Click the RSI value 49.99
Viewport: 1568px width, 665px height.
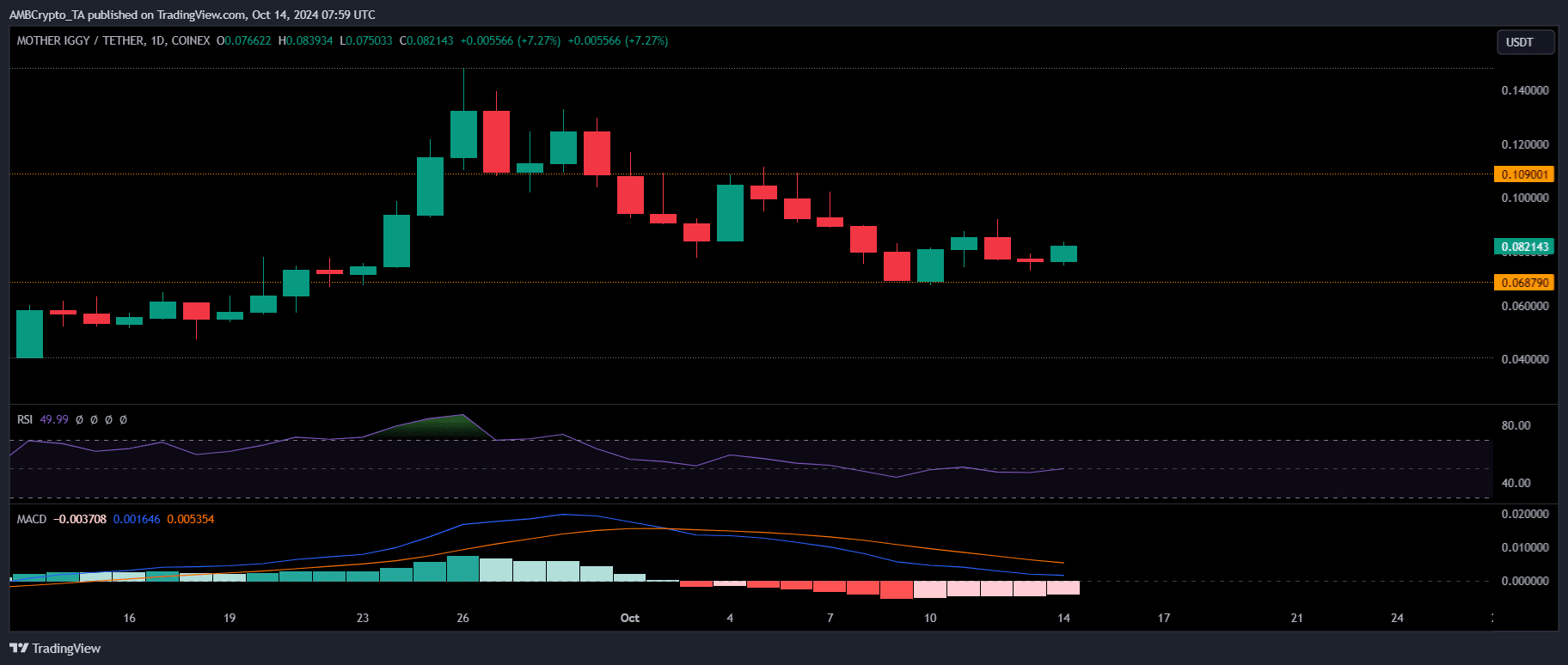(54, 419)
